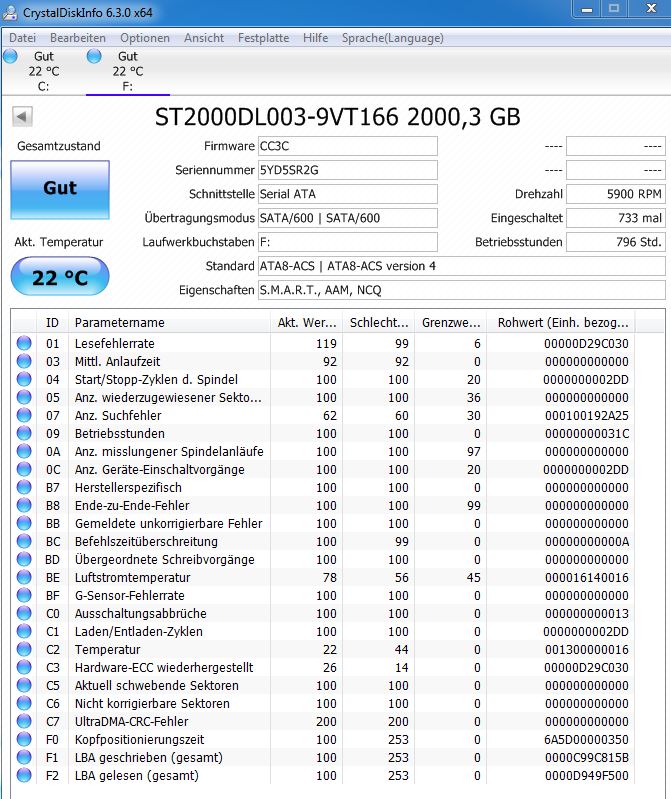Click the Eingeschaltet 733 mal field
671x799 pixels.
tap(616, 218)
